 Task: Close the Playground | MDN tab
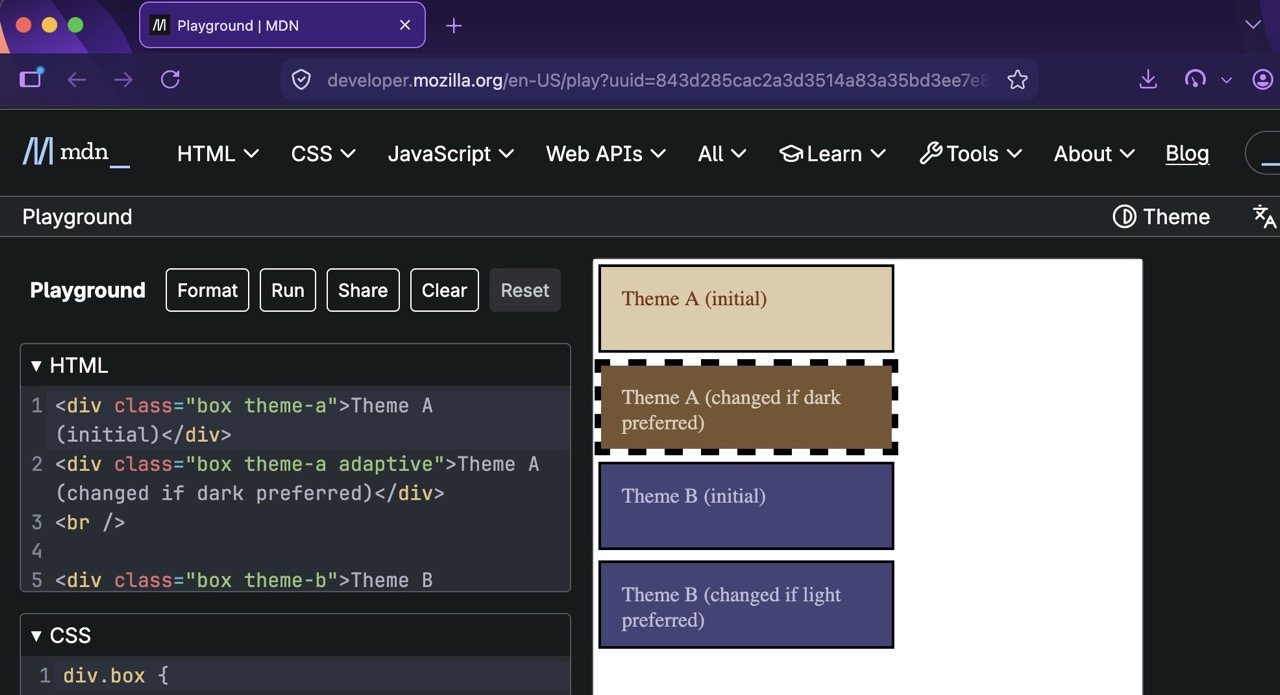click(x=405, y=25)
